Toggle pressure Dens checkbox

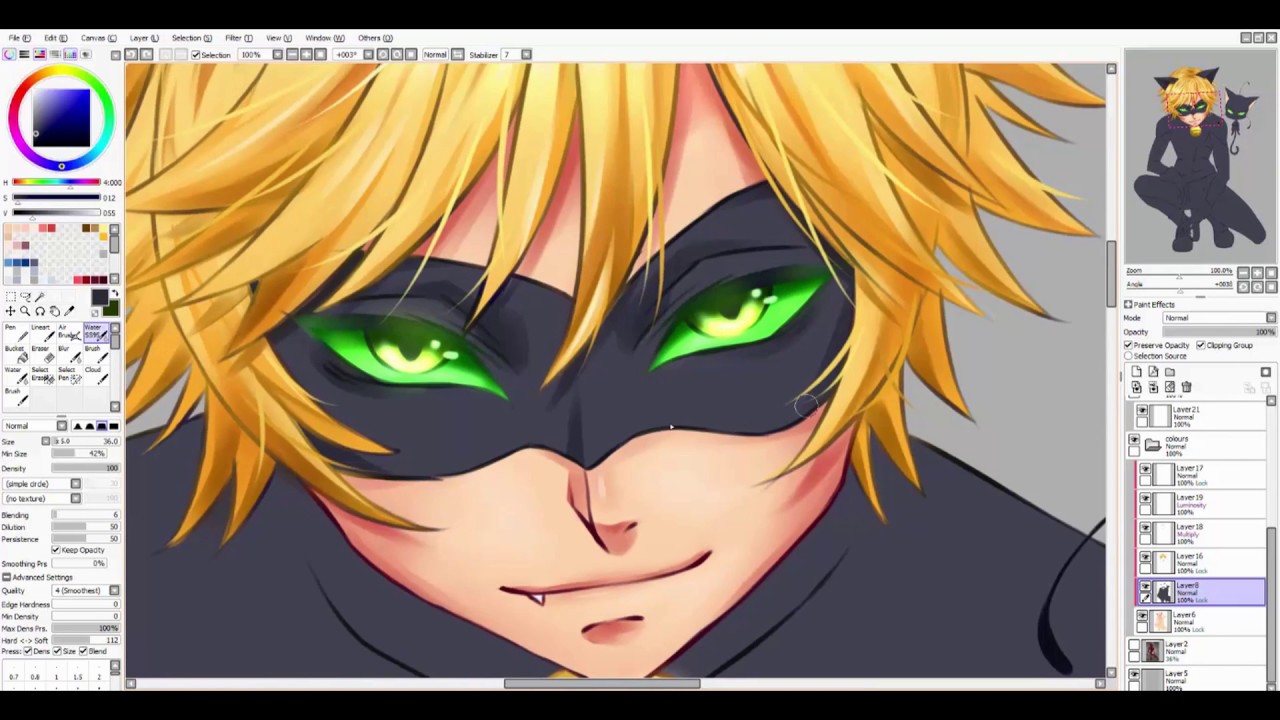[x=29, y=651]
